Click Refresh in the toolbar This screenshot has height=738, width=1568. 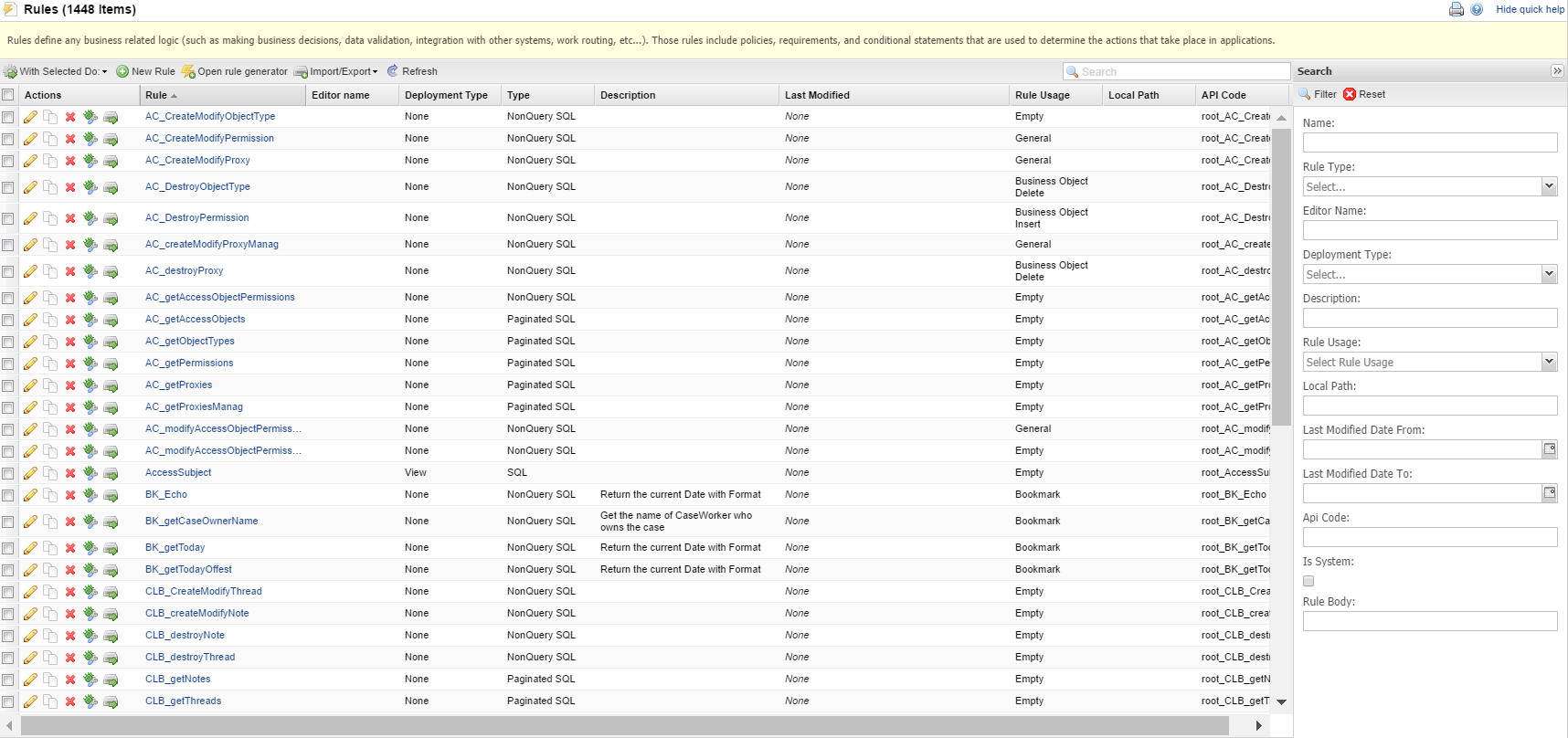pyautogui.click(x=412, y=71)
